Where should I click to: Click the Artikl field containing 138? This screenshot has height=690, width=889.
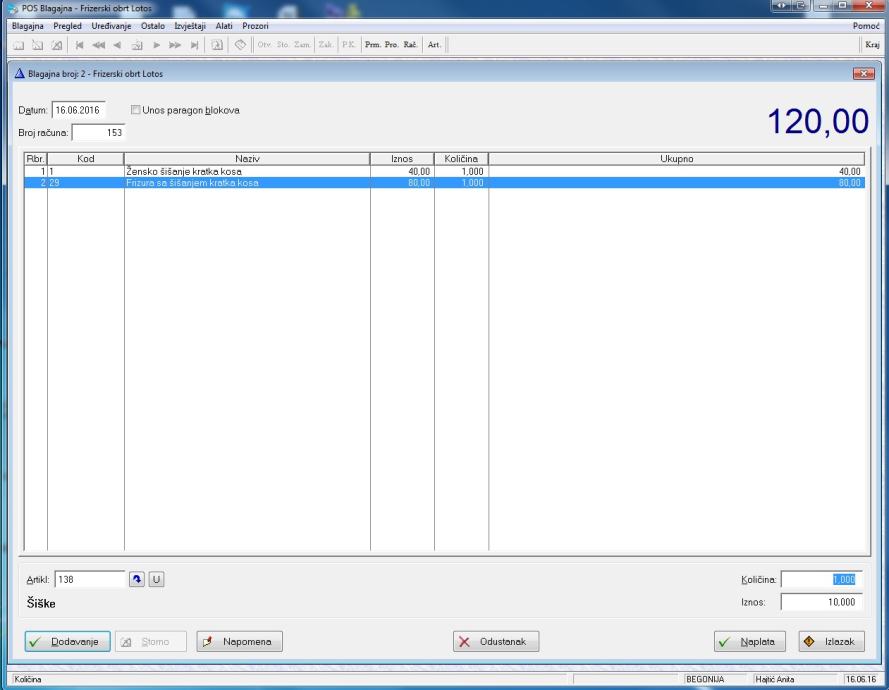[x=90, y=579]
